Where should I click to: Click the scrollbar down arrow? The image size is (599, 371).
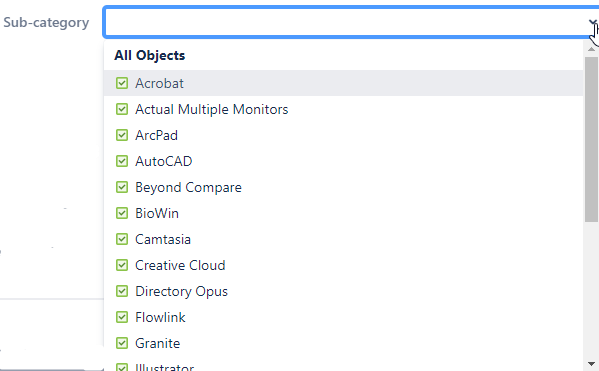(591, 364)
